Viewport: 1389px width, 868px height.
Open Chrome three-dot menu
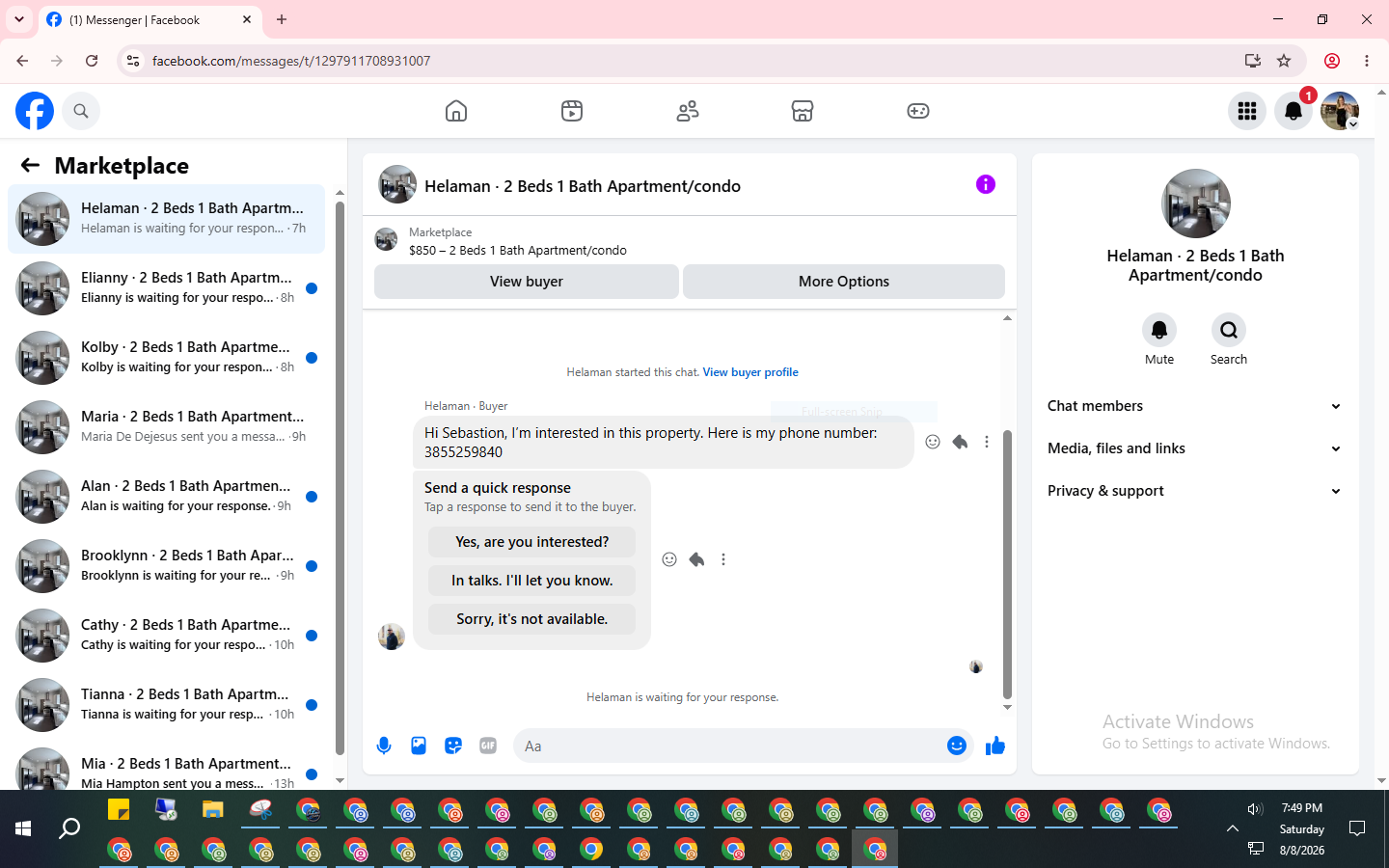pos(1367,61)
